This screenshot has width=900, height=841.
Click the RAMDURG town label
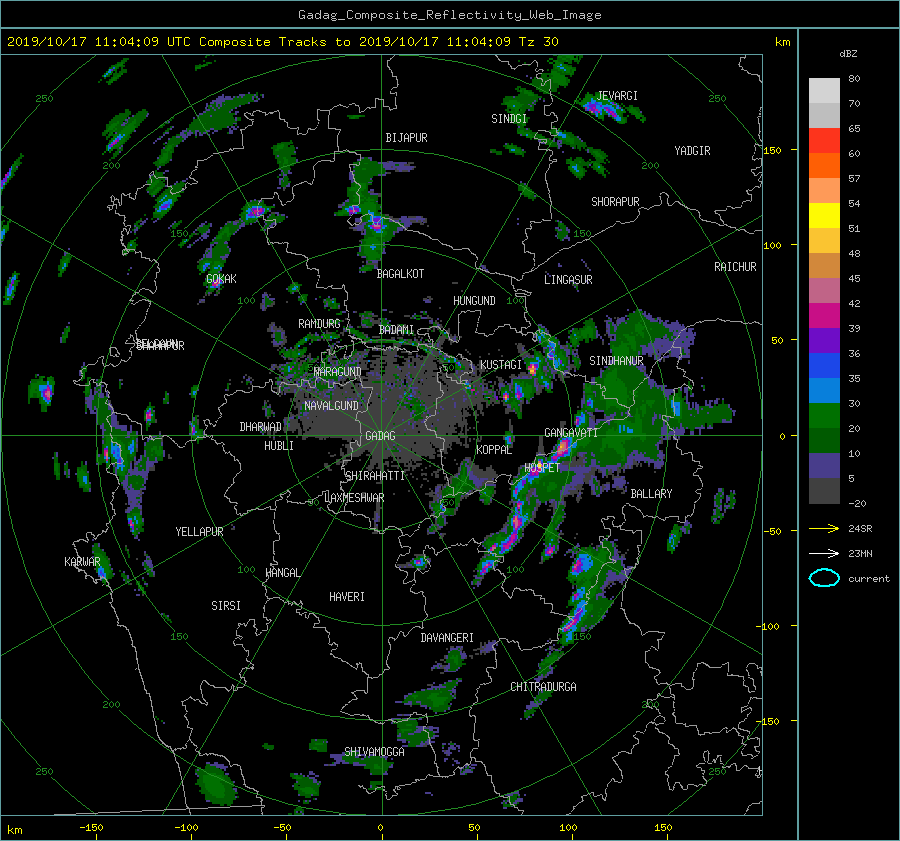click(x=319, y=324)
